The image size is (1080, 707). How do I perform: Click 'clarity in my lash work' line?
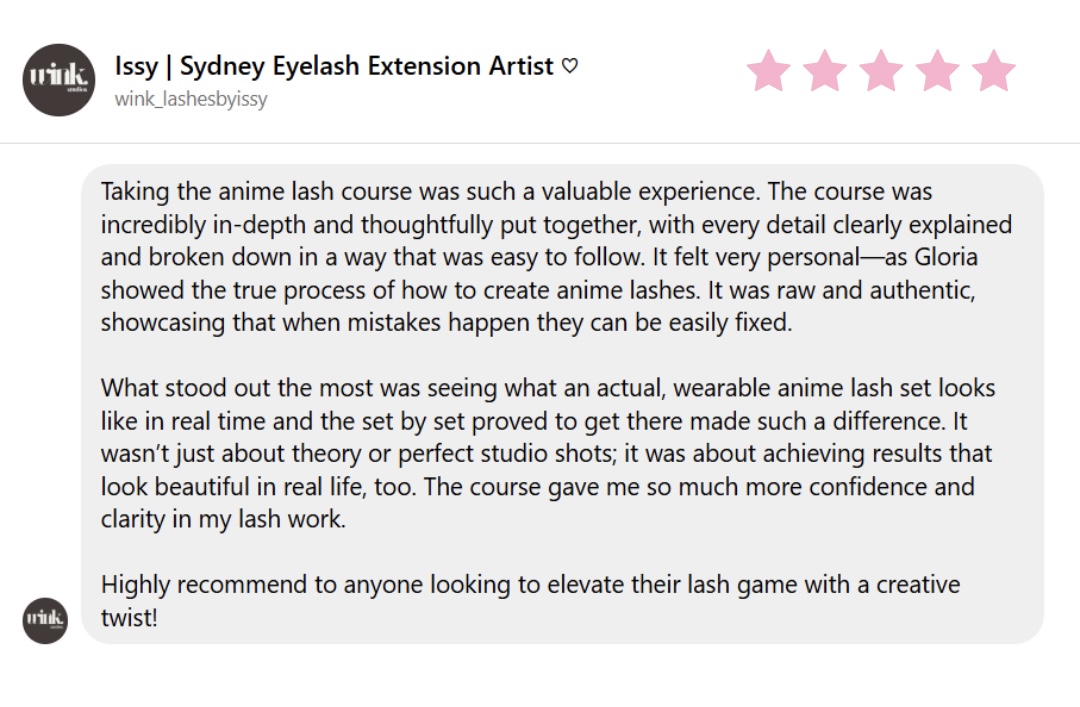click(222, 519)
